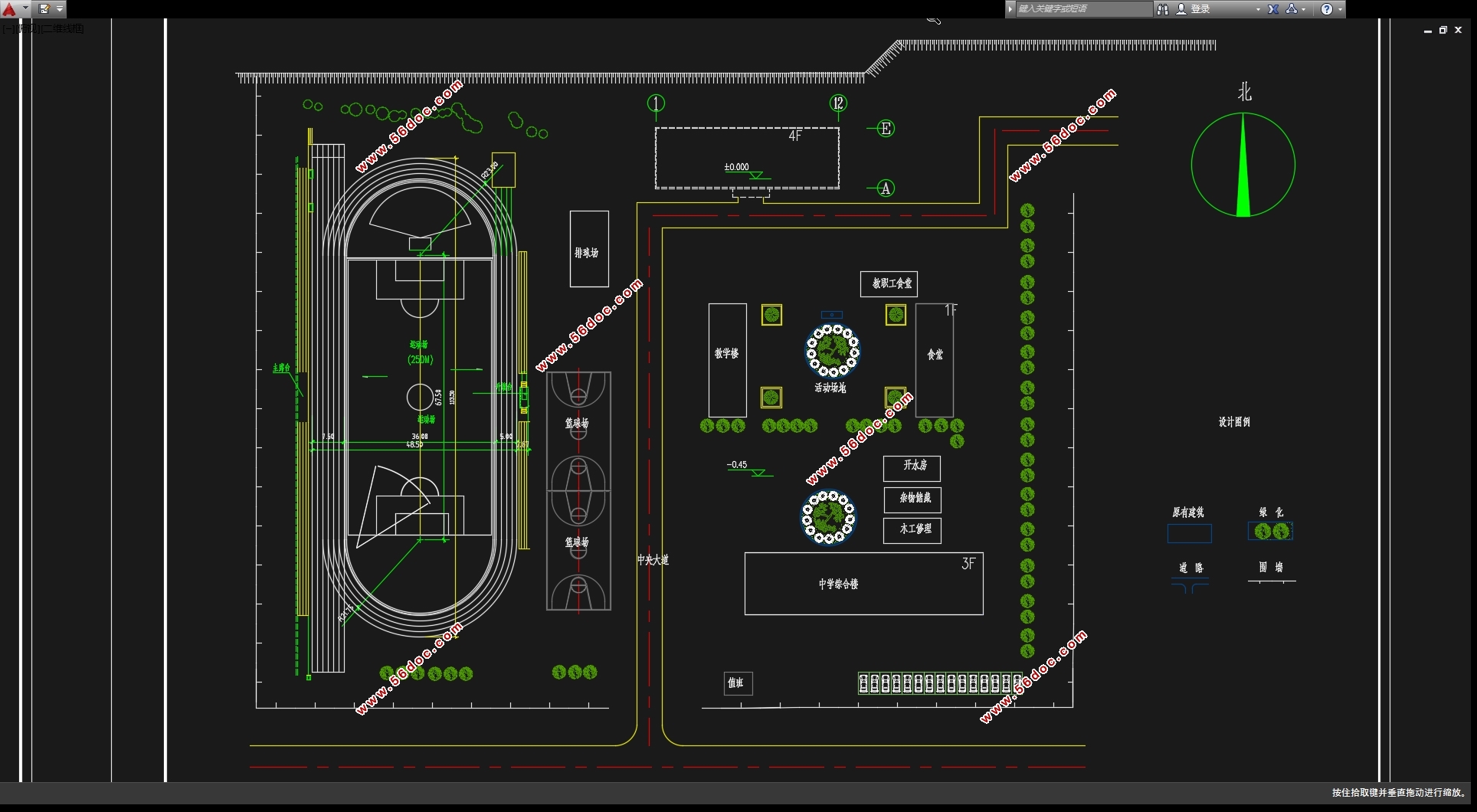Select the 食堂 canteen label
The image size is (1477, 812).
coord(935,355)
